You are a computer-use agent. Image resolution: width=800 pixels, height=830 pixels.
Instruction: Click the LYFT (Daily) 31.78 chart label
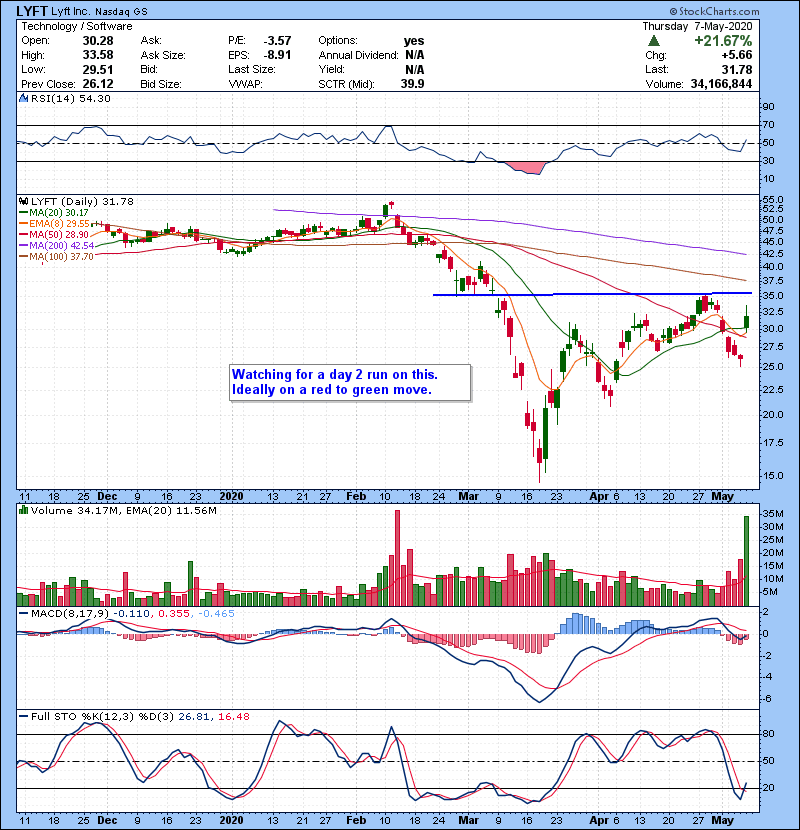point(82,201)
